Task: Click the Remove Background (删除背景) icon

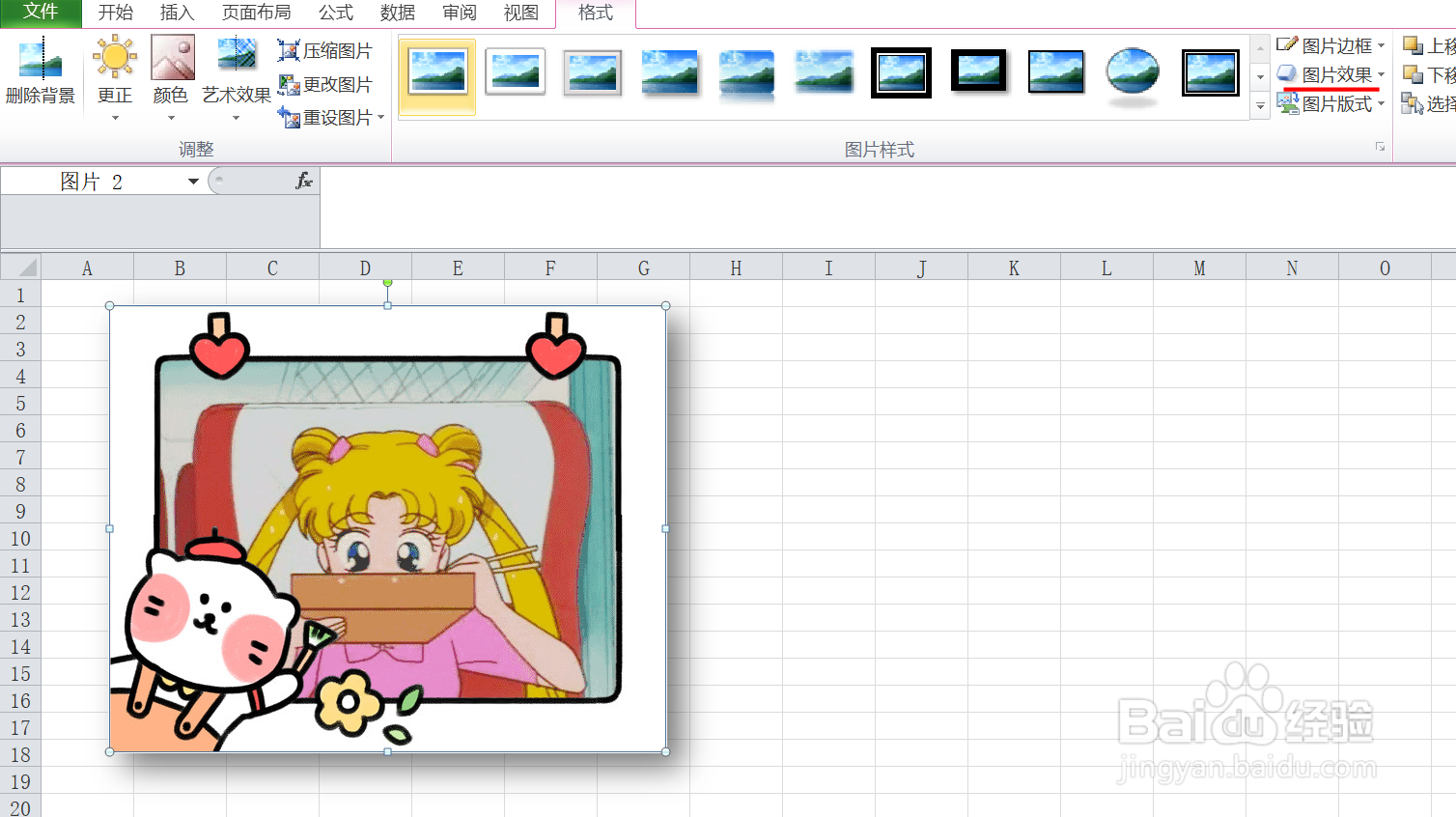Action: tap(41, 58)
